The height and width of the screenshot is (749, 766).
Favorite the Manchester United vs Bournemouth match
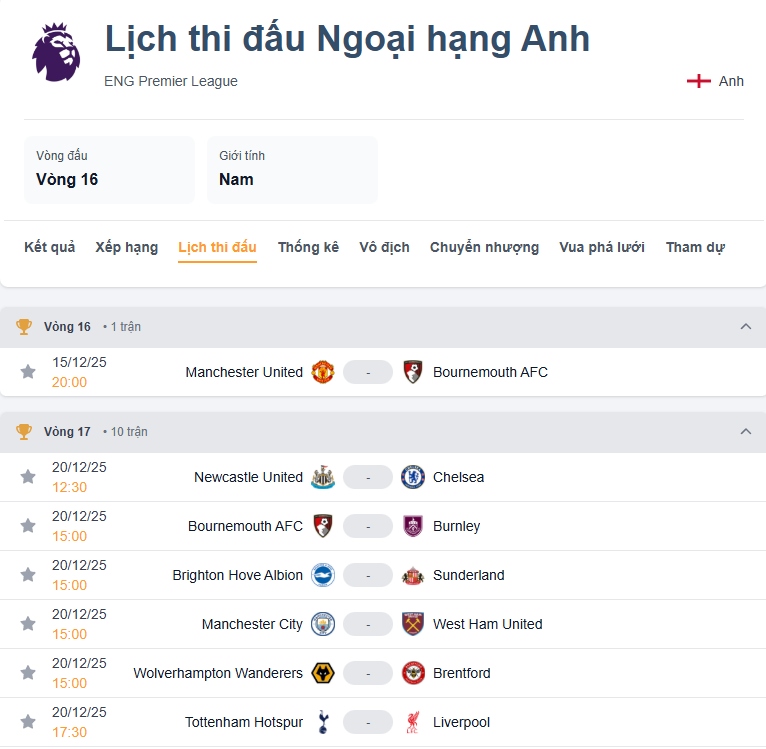click(28, 372)
